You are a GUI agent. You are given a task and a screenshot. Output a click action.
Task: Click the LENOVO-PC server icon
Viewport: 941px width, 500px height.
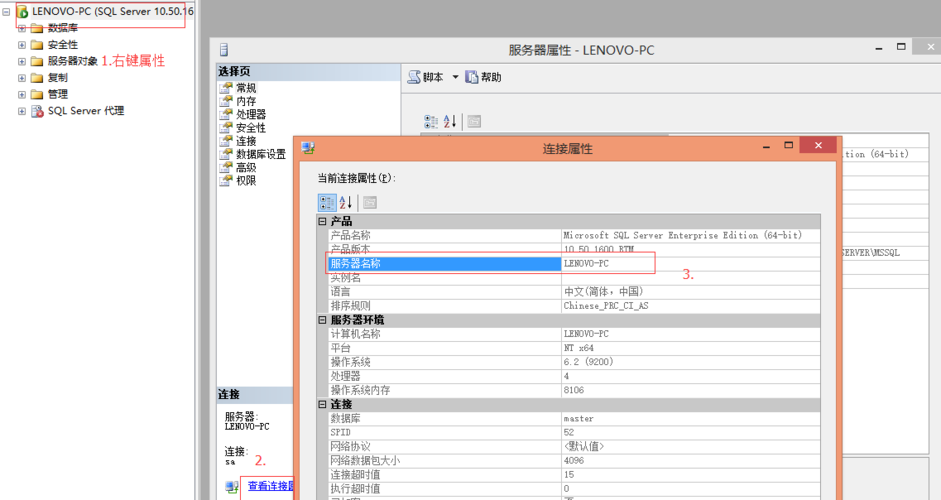click(22, 11)
